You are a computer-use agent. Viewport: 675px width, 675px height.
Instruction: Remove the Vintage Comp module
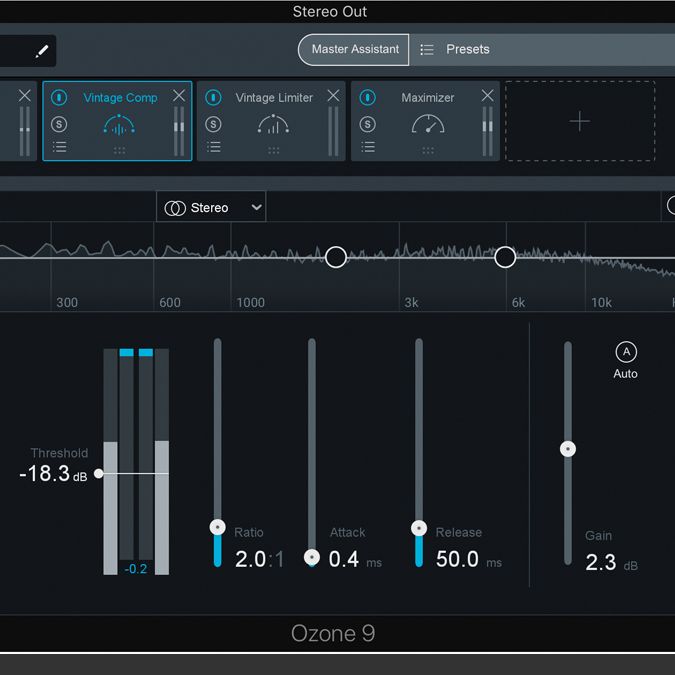click(x=179, y=95)
